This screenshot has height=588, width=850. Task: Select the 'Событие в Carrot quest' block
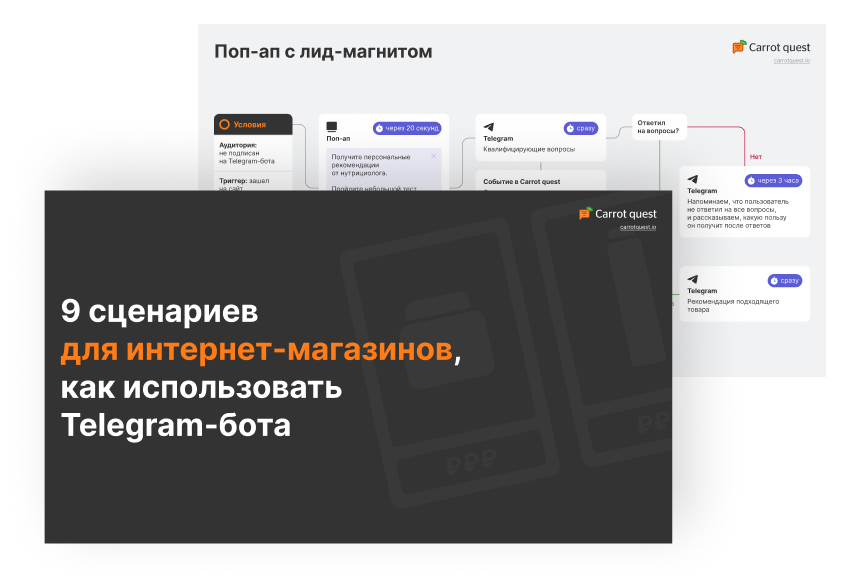click(540, 181)
